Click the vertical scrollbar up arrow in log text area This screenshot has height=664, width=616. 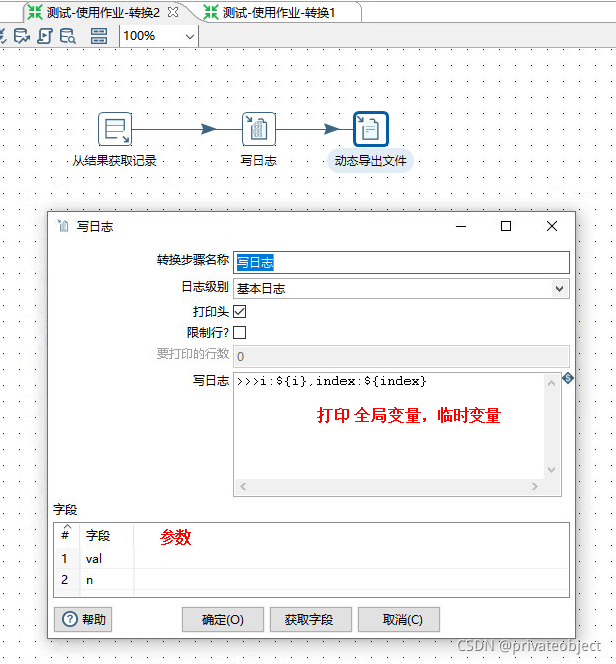pos(551,383)
